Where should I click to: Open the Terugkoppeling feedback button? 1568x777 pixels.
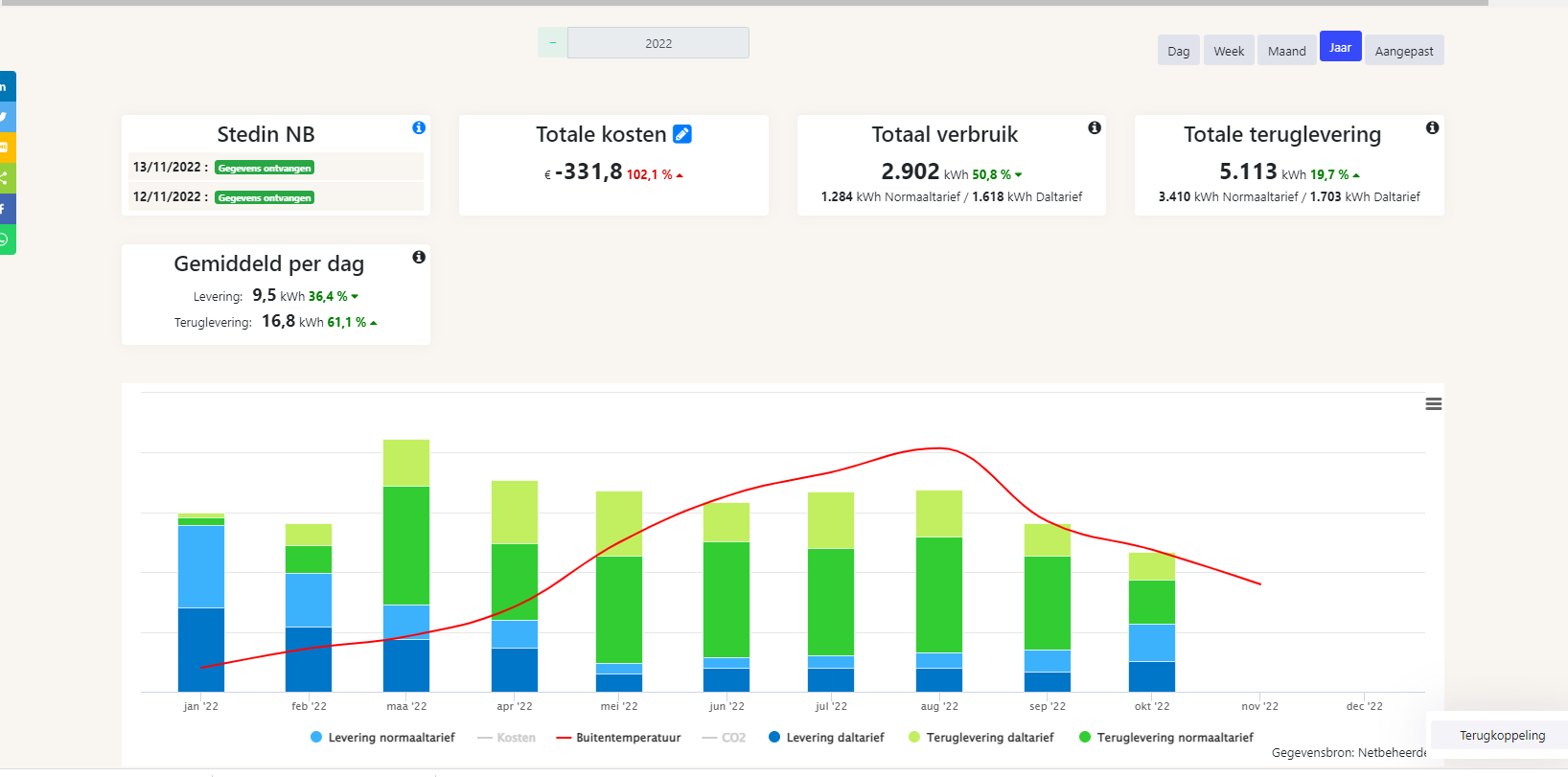tap(1501, 735)
